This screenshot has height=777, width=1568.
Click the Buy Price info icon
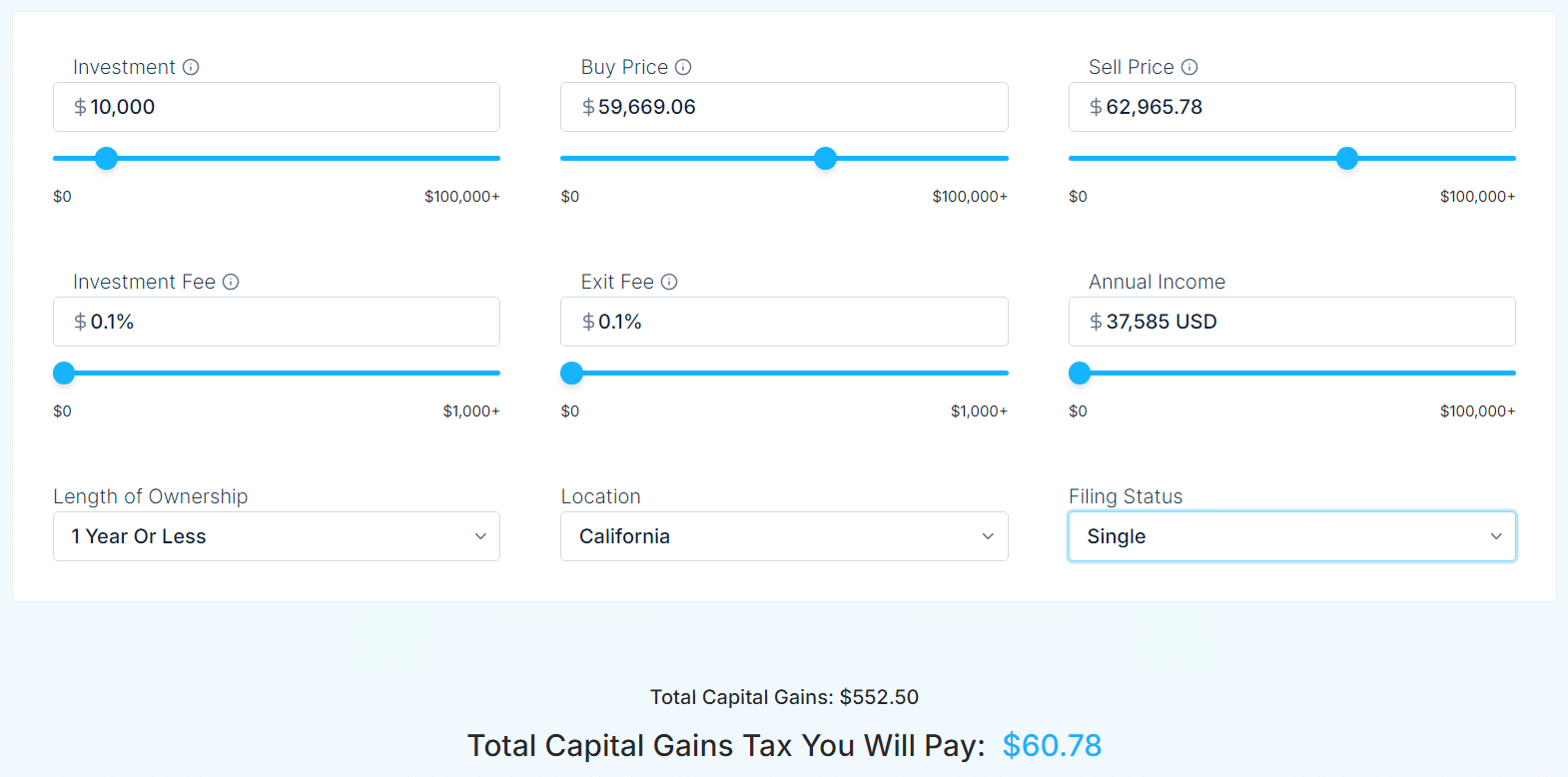pos(683,66)
